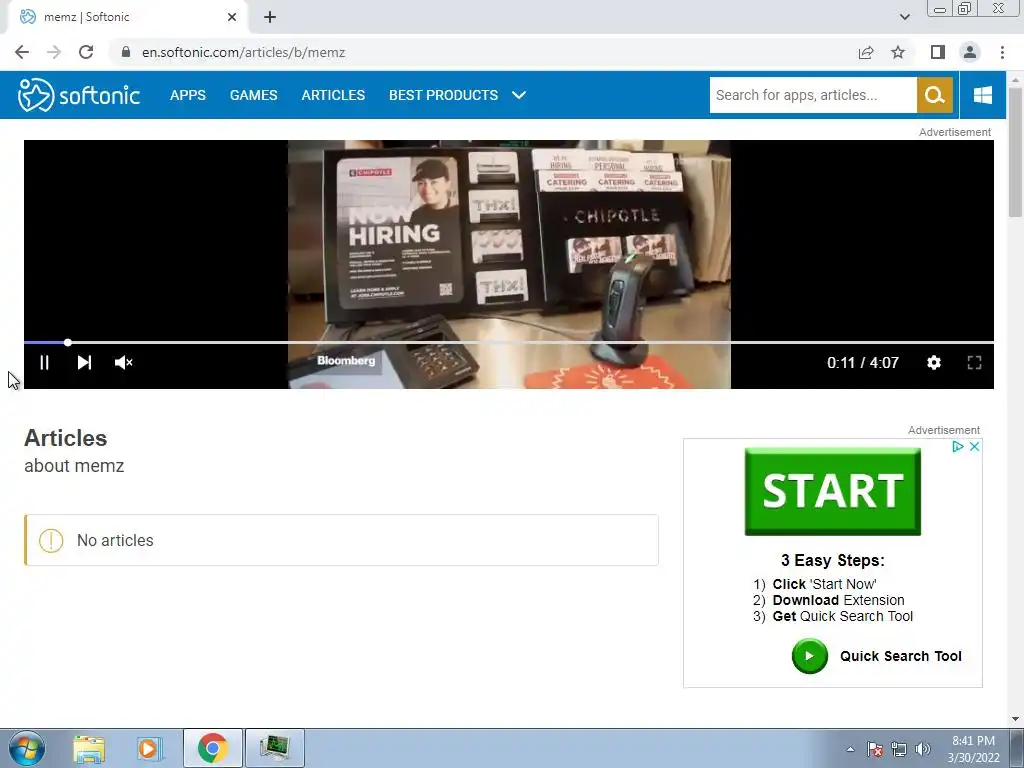
Task: Open the Windows Start menu
Action: [x=27, y=748]
